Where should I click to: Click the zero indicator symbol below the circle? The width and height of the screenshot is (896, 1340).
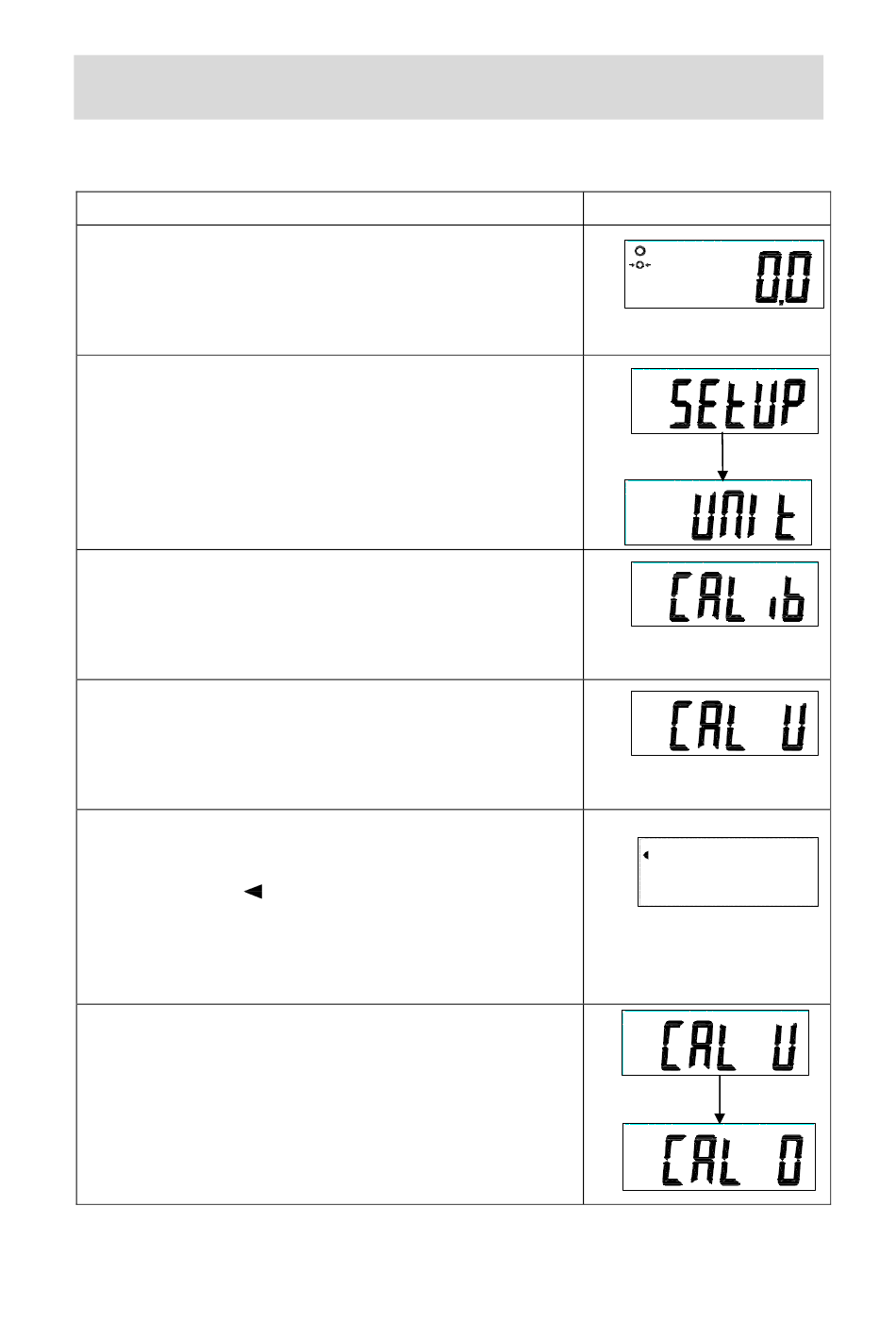coord(639,265)
